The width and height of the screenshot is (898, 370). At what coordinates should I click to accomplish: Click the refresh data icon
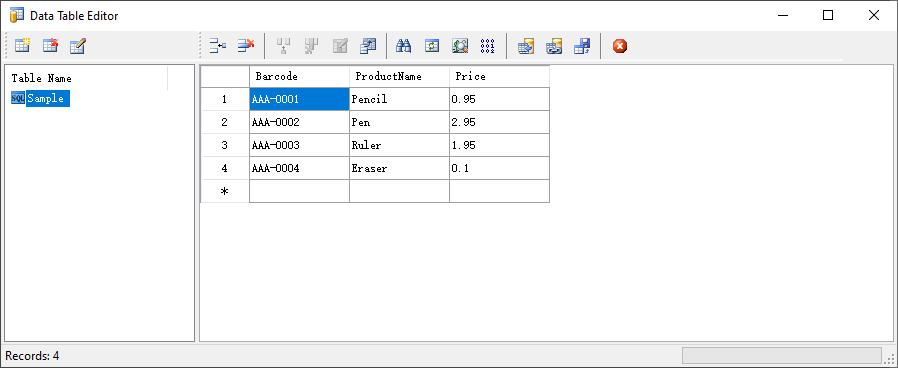(x=432, y=46)
